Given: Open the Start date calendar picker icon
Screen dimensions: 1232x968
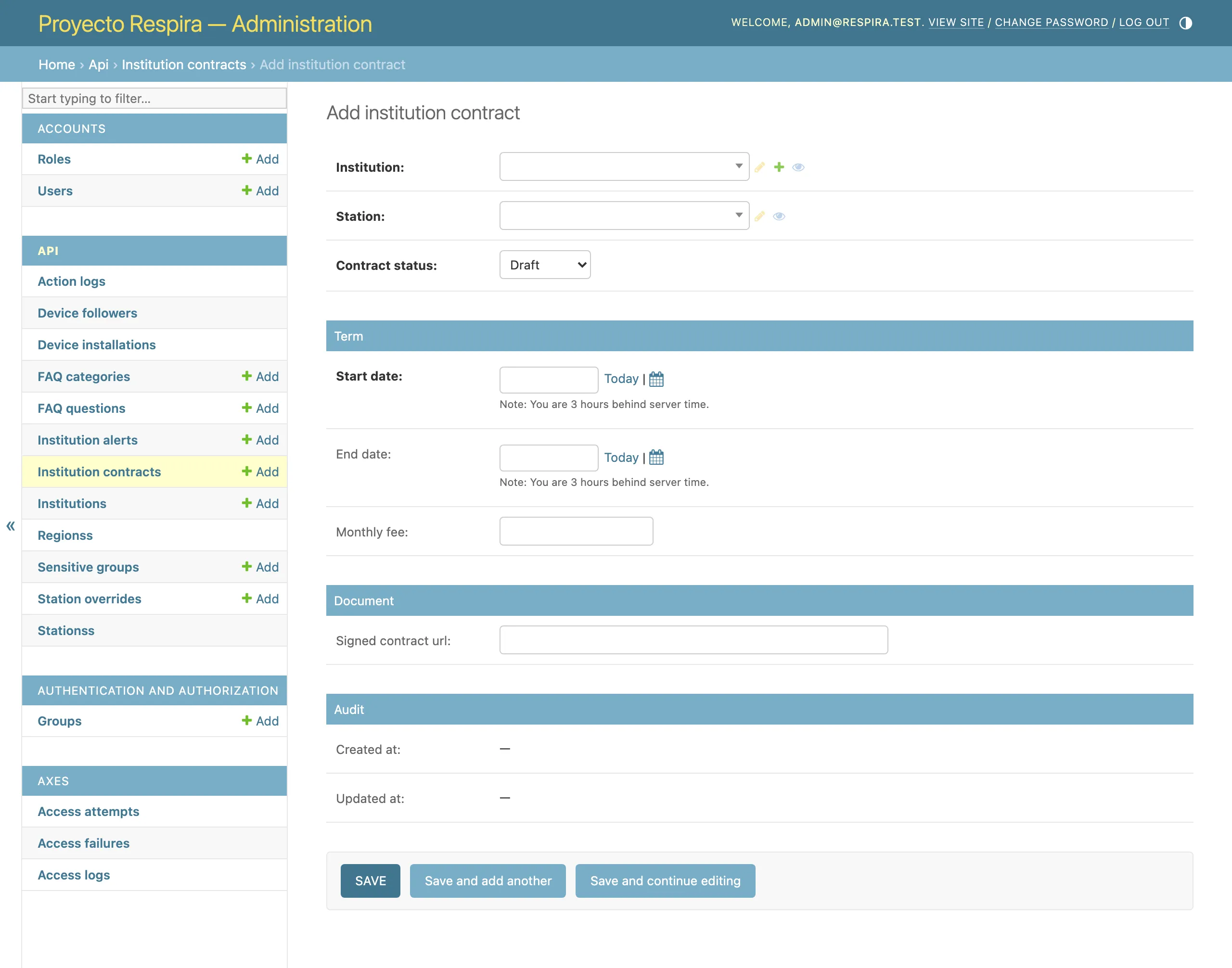Looking at the screenshot, I should 656,379.
